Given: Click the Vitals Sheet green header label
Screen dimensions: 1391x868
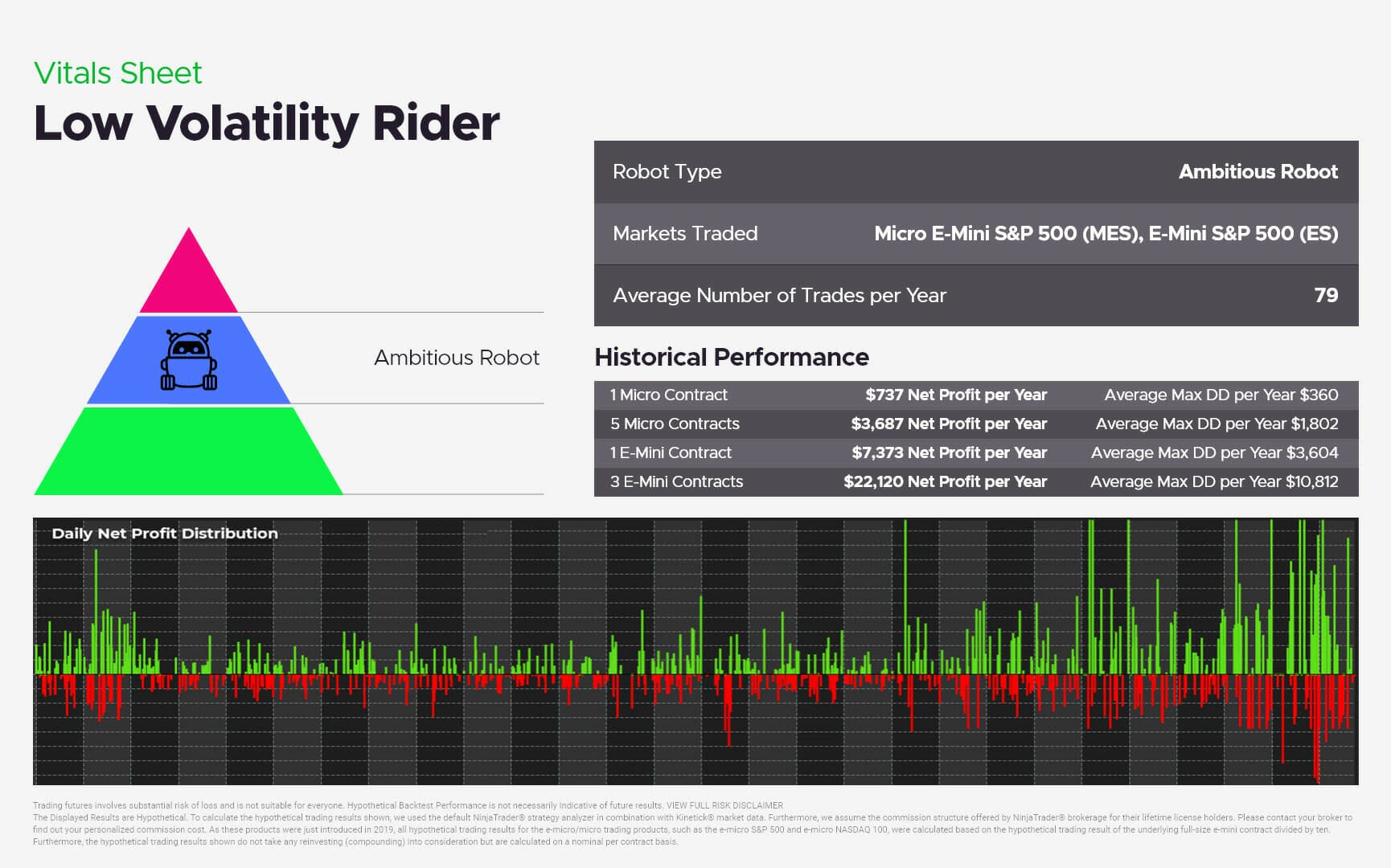Looking at the screenshot, I should coord(117,72).
